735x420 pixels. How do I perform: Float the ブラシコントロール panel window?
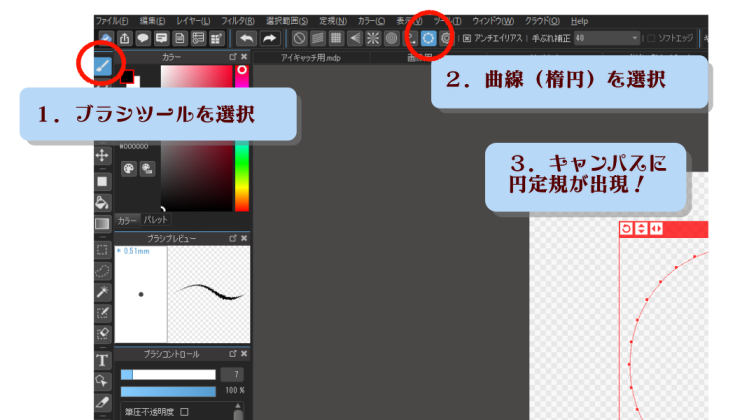click(x=232, y=354)
